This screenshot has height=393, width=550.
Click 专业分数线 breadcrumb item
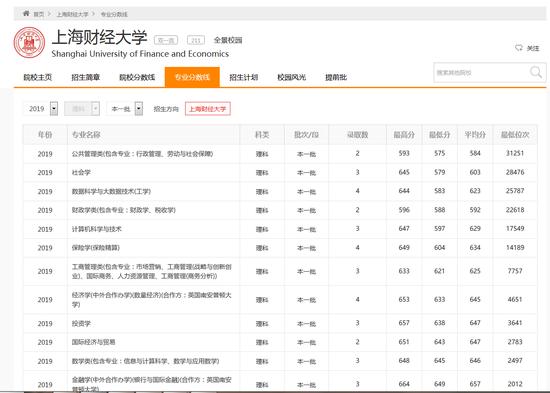pyautogui.click(x=114, y=14)
